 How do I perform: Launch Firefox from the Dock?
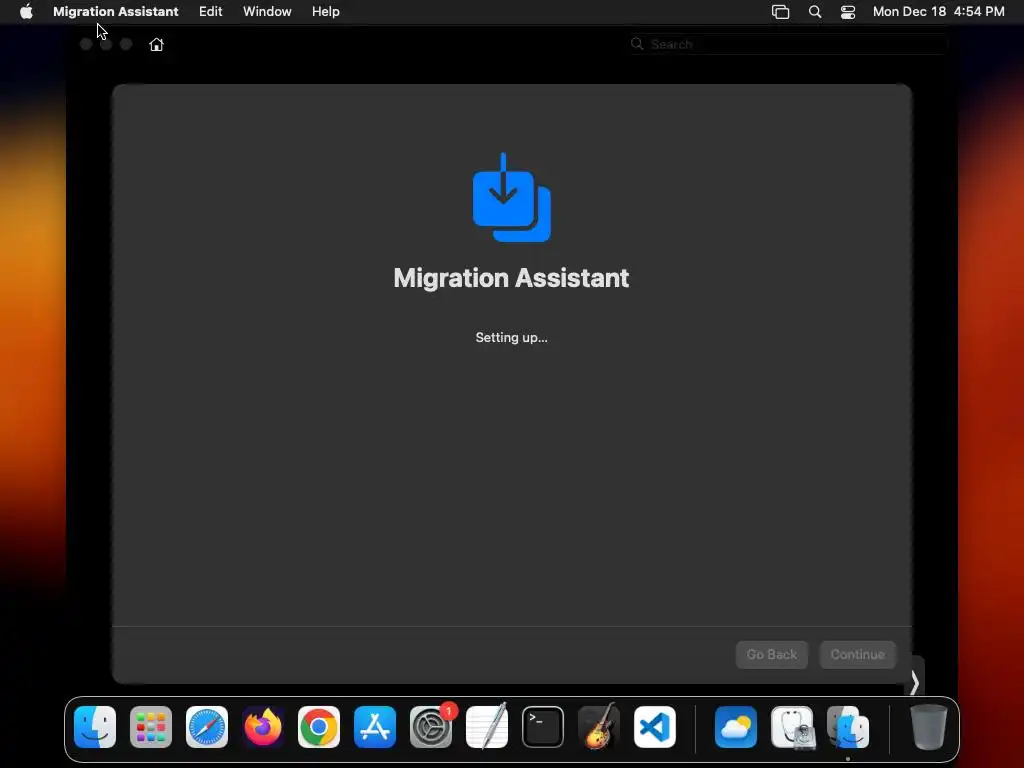263,727
